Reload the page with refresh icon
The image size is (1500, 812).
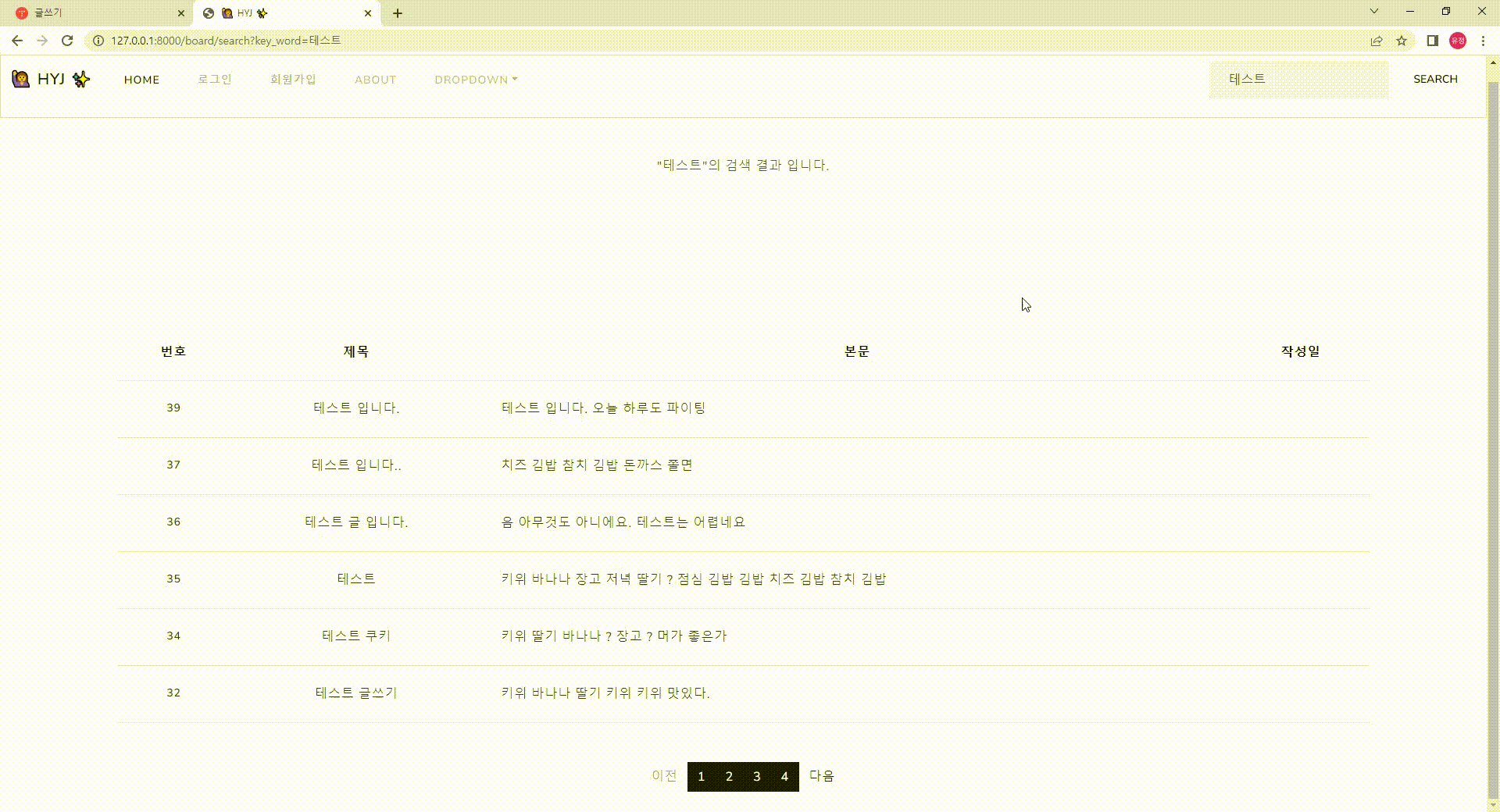click(x=67, y=41)
